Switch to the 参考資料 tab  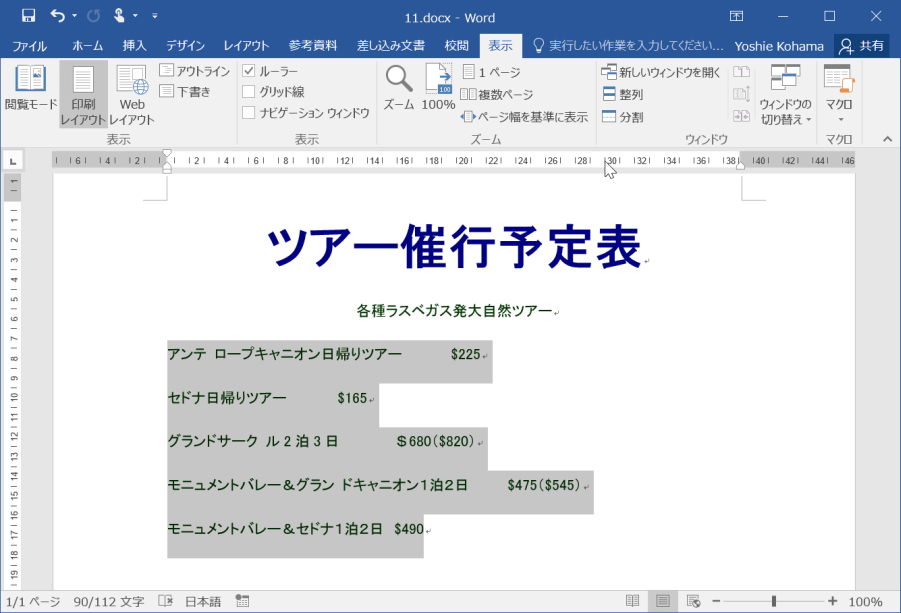point(313,46)
